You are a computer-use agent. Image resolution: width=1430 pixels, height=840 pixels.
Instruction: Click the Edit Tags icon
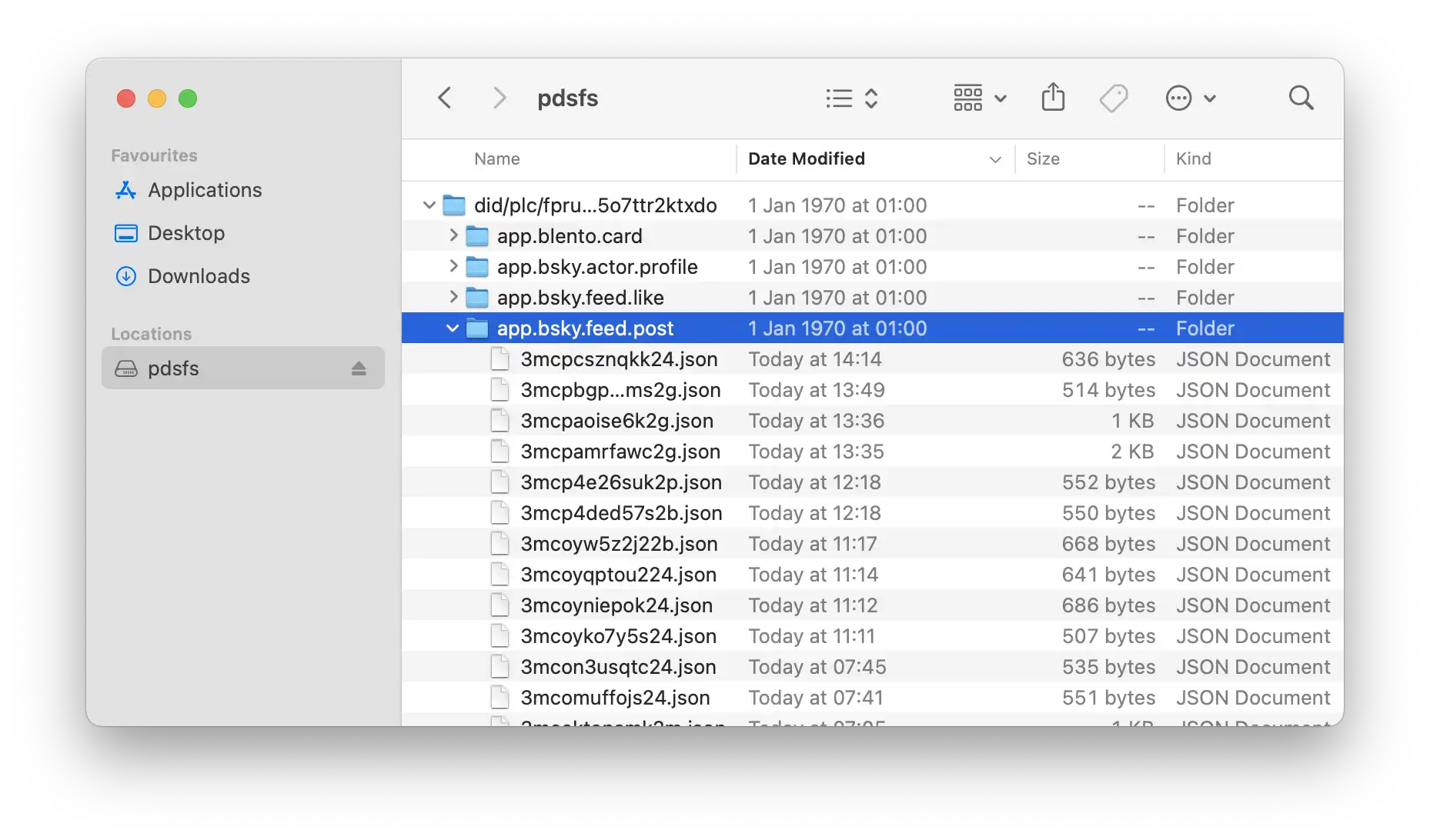point(1113,98)
